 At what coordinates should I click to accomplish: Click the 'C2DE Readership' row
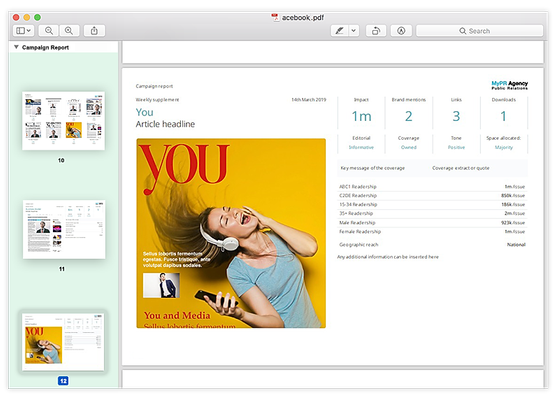tap(432, 195)
